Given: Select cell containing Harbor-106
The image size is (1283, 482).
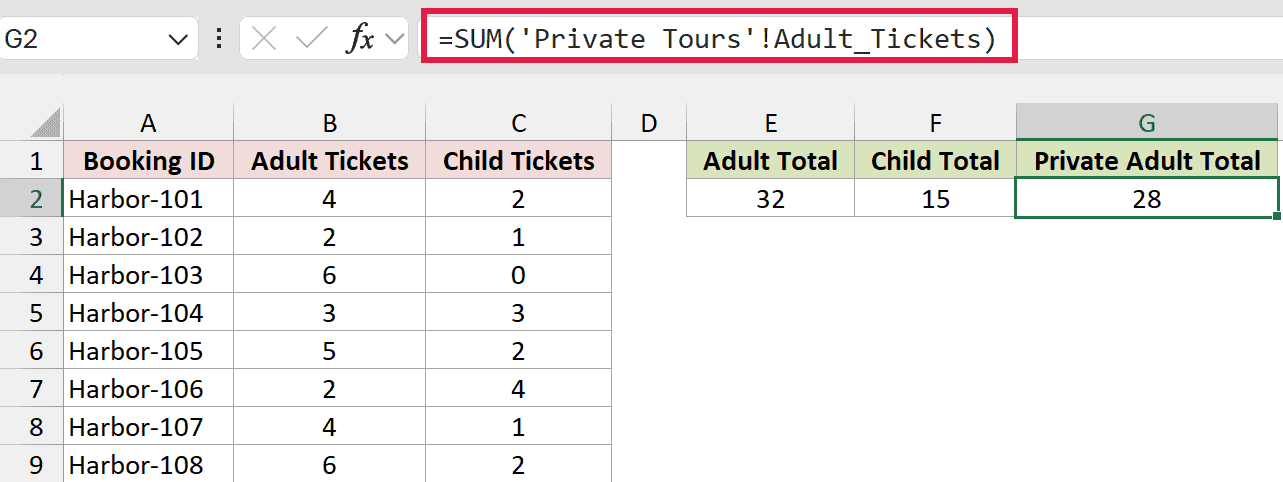Looking at the screenshot, I should 148,389.
